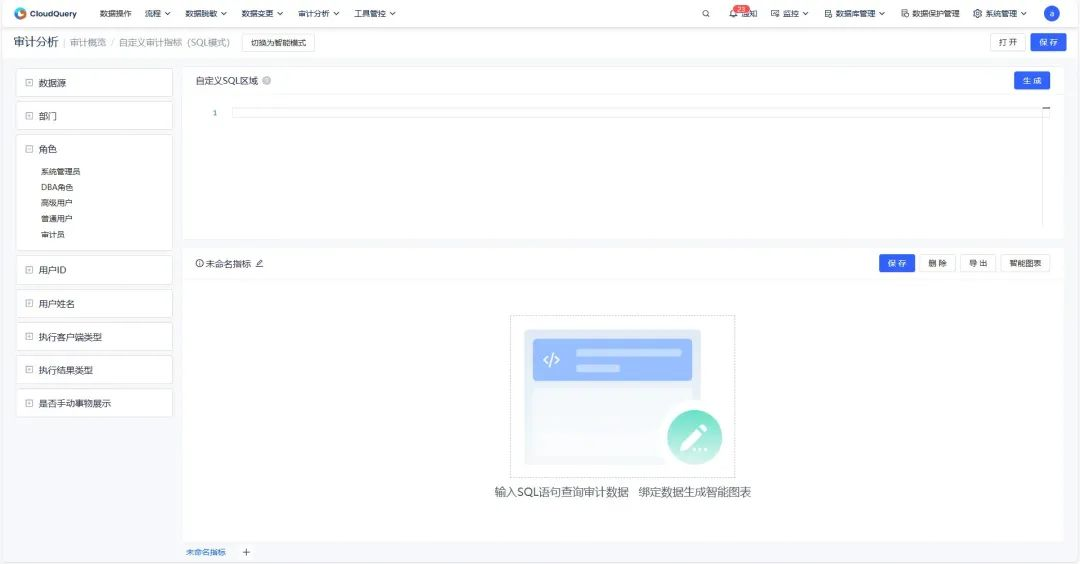Image resolution: width=1080 pixels, height=564 pixels.
Task: Open the 审计分析 dropdown menu
Action: coord(318,14)
